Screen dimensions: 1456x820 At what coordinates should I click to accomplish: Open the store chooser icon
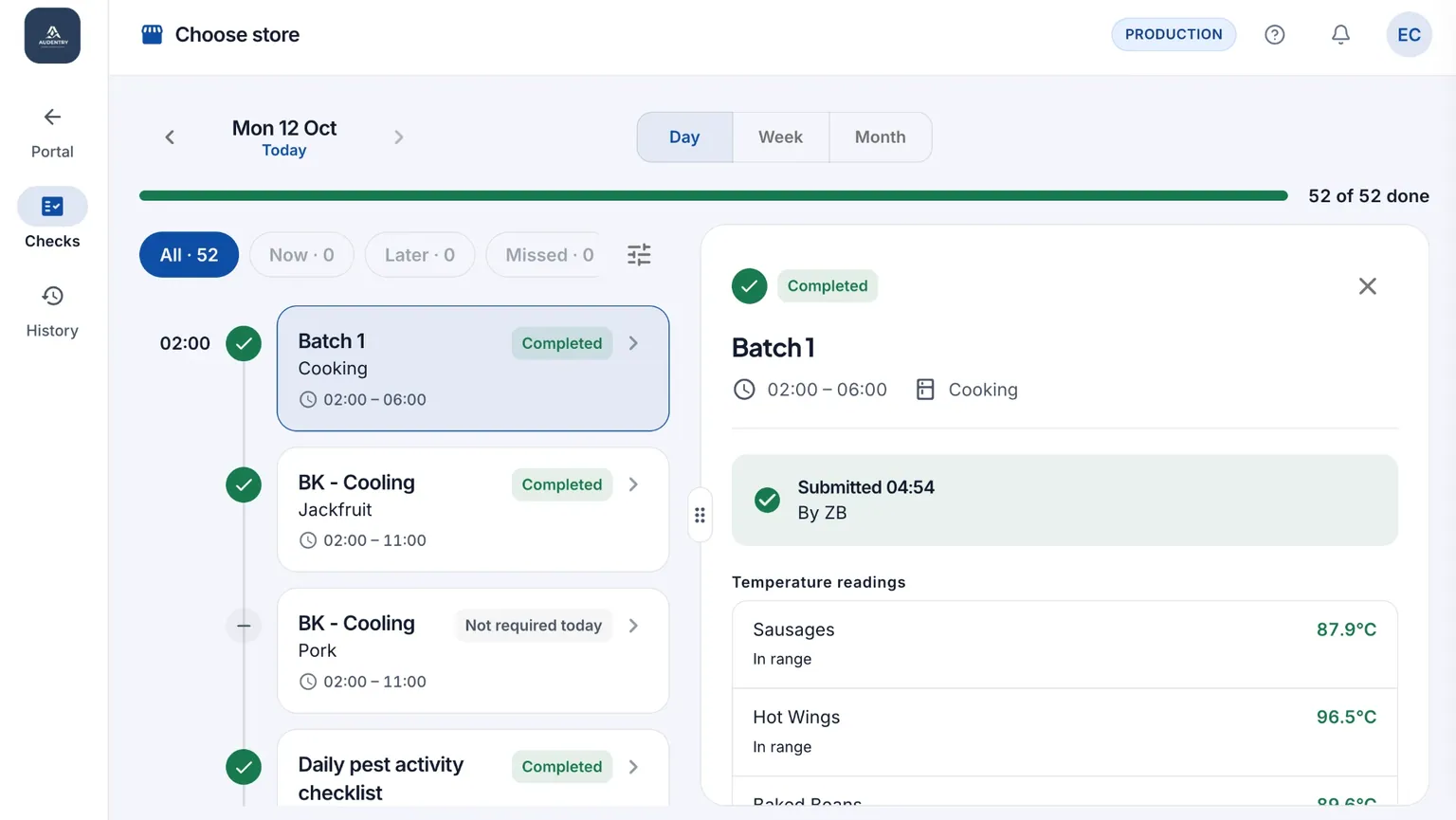click(152, 35)
